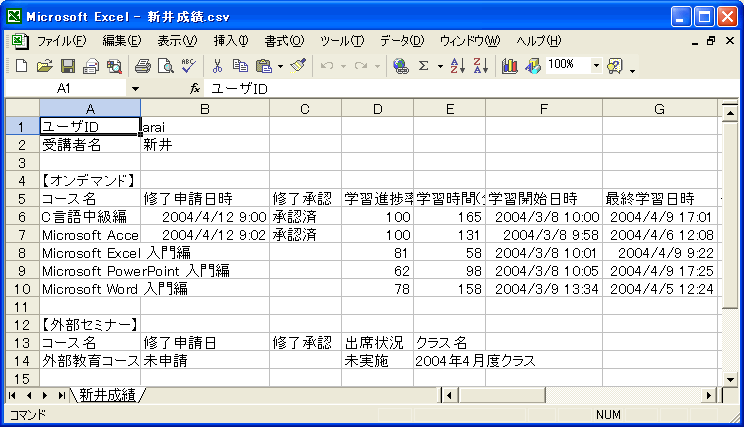The width and height of the screenshot is (744, 427).
Task: Select the 未実施 cell
Action: coord(377,361)
